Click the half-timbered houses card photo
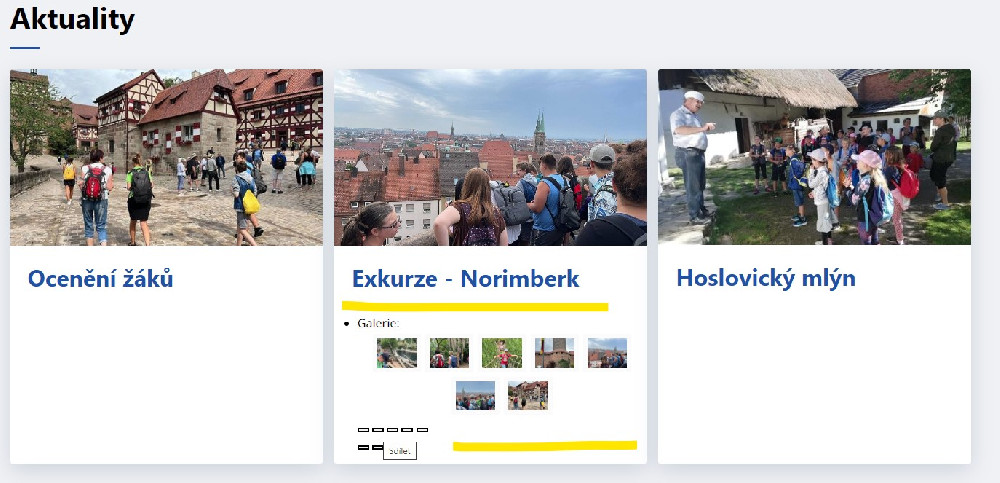 [x=166, y=157]
